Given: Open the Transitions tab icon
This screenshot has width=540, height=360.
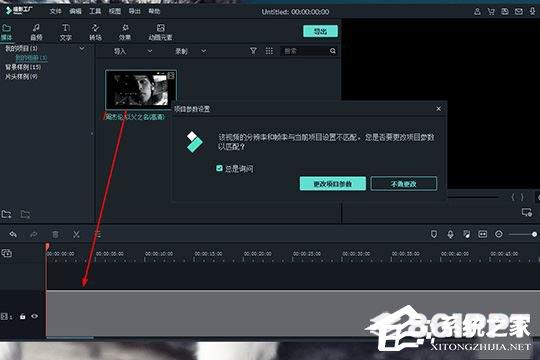Looking at the screenshot, I should (95, 32).
